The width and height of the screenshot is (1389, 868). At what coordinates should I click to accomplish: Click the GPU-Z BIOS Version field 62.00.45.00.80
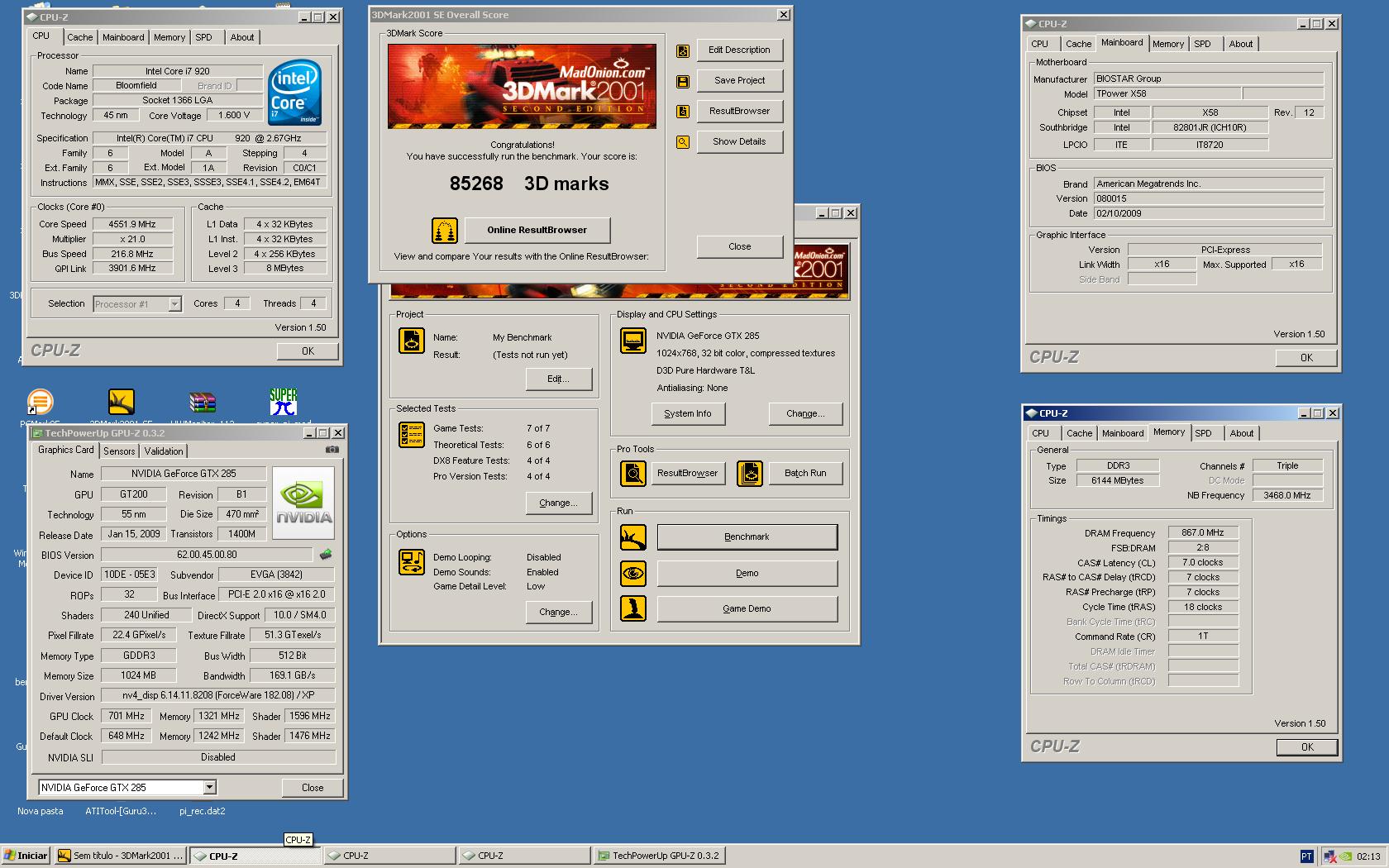[207, 556]
